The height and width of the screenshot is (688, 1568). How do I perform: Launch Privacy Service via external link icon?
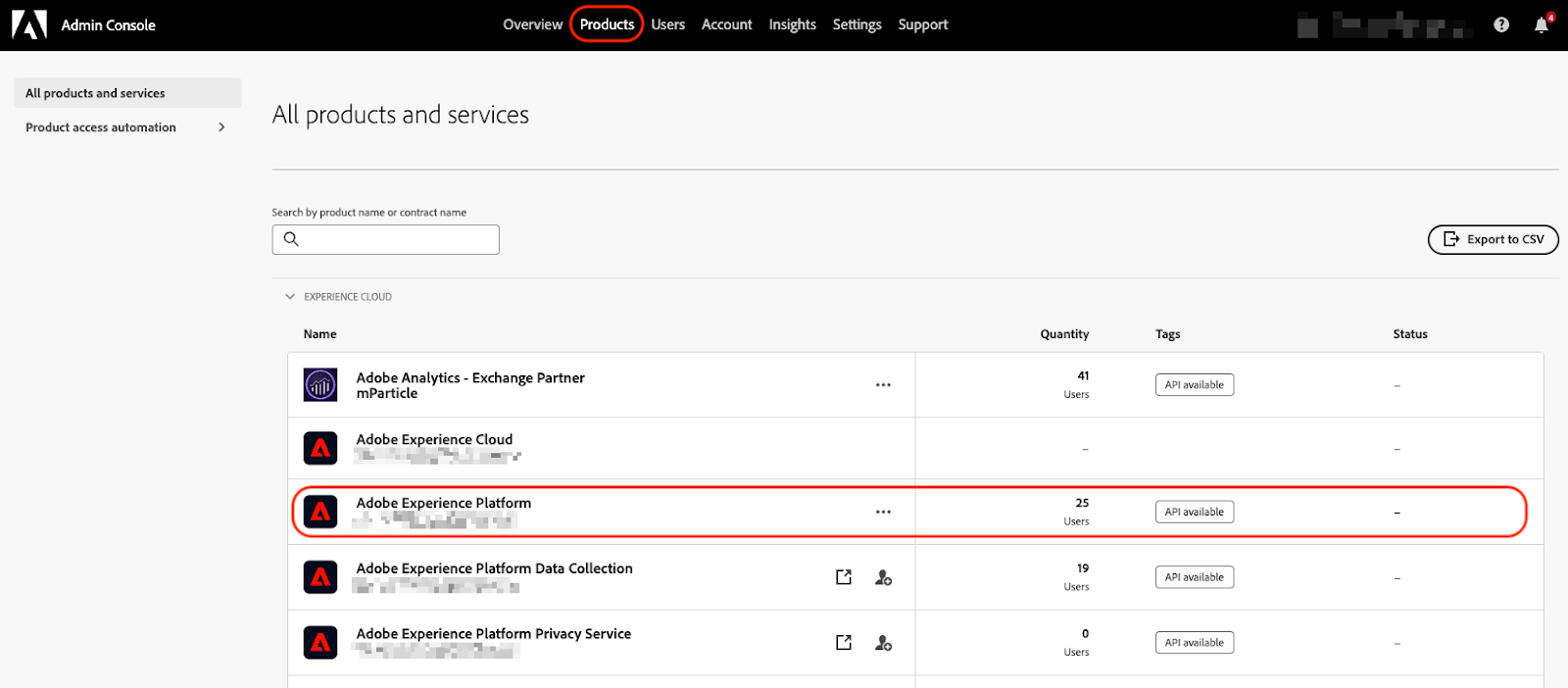pyautogui.click(x=844, y=643)
